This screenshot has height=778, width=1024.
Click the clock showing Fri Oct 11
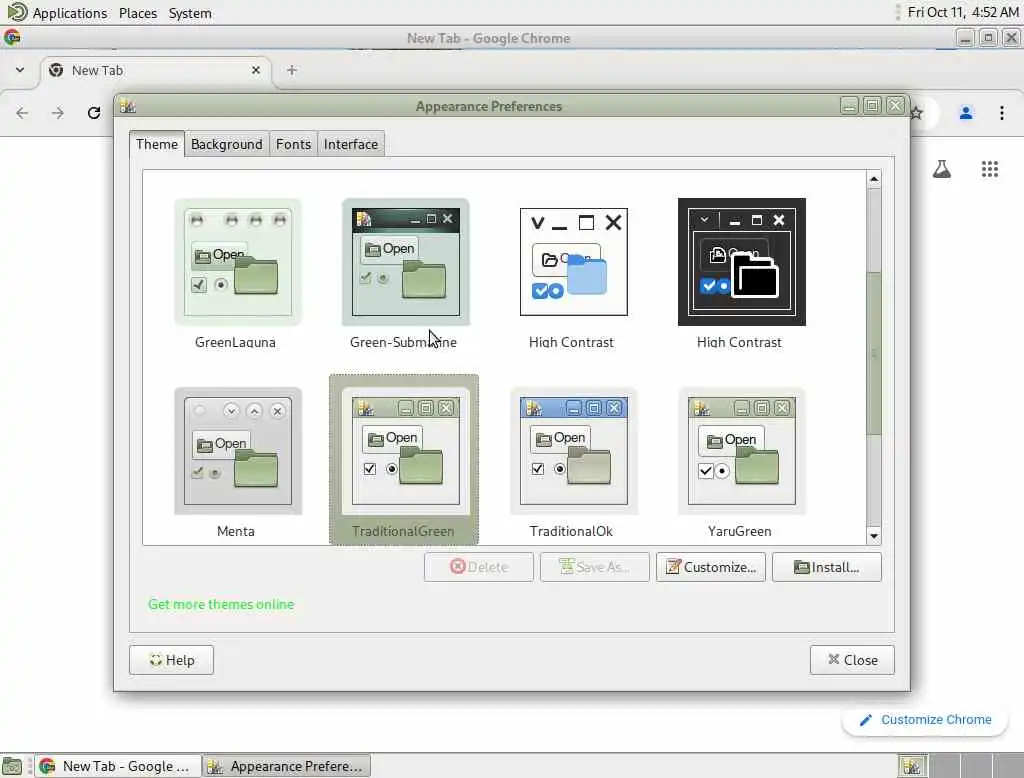point(963,12)
